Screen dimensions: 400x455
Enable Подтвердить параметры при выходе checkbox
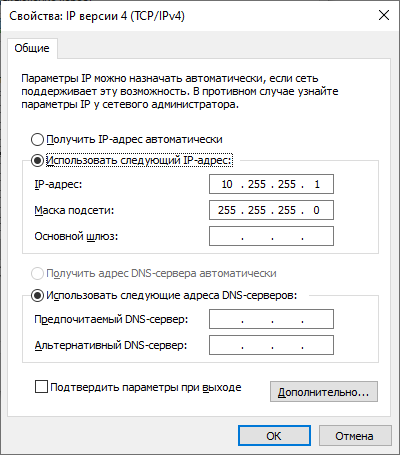click(x=41, y=387)
